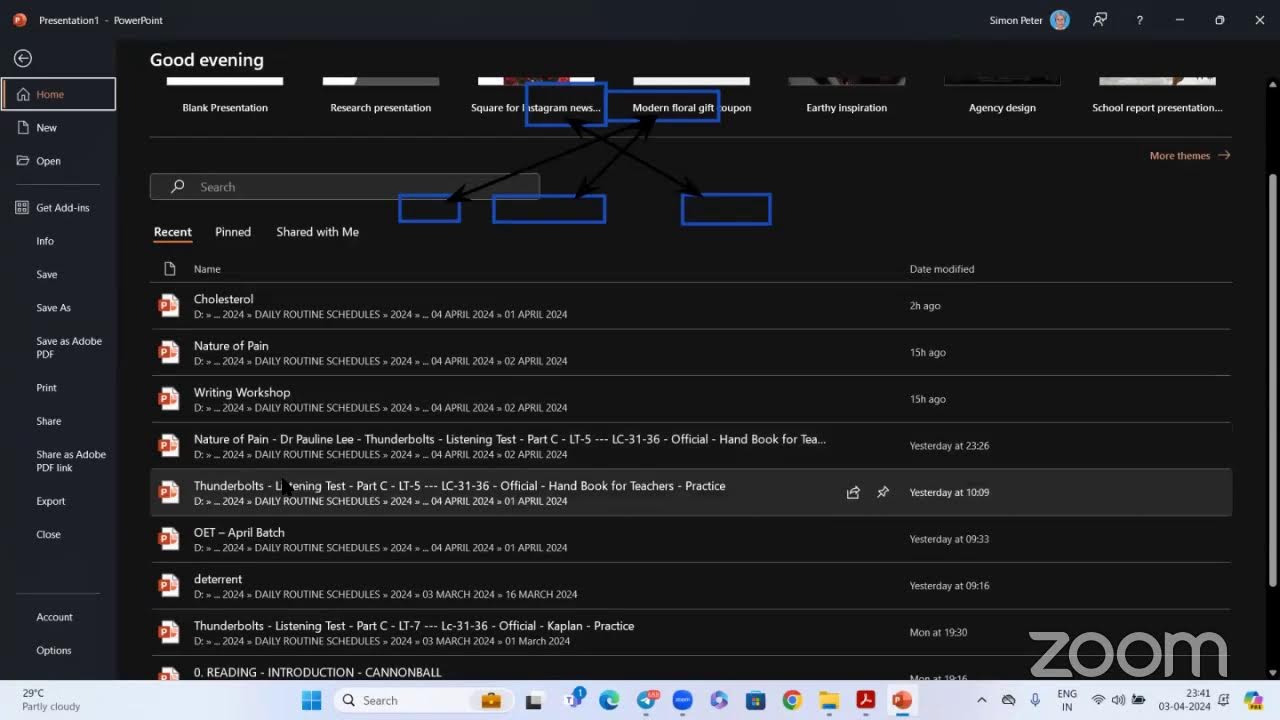Switch to the Shared with Me tab
This screenshot has height=720, width=1280.
(317, 232)
